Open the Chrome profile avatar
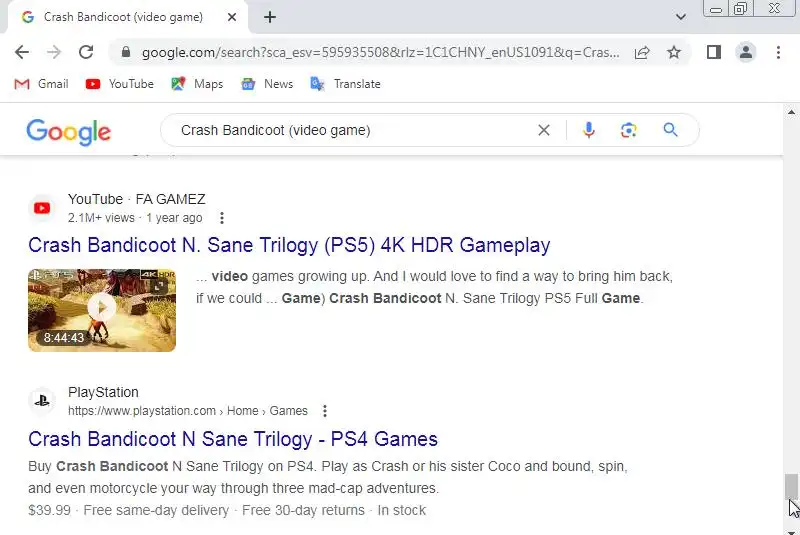The image size is (800, 535). [745, 52]
